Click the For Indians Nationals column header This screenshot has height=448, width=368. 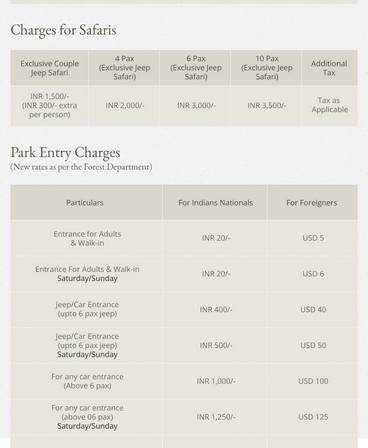215,203
